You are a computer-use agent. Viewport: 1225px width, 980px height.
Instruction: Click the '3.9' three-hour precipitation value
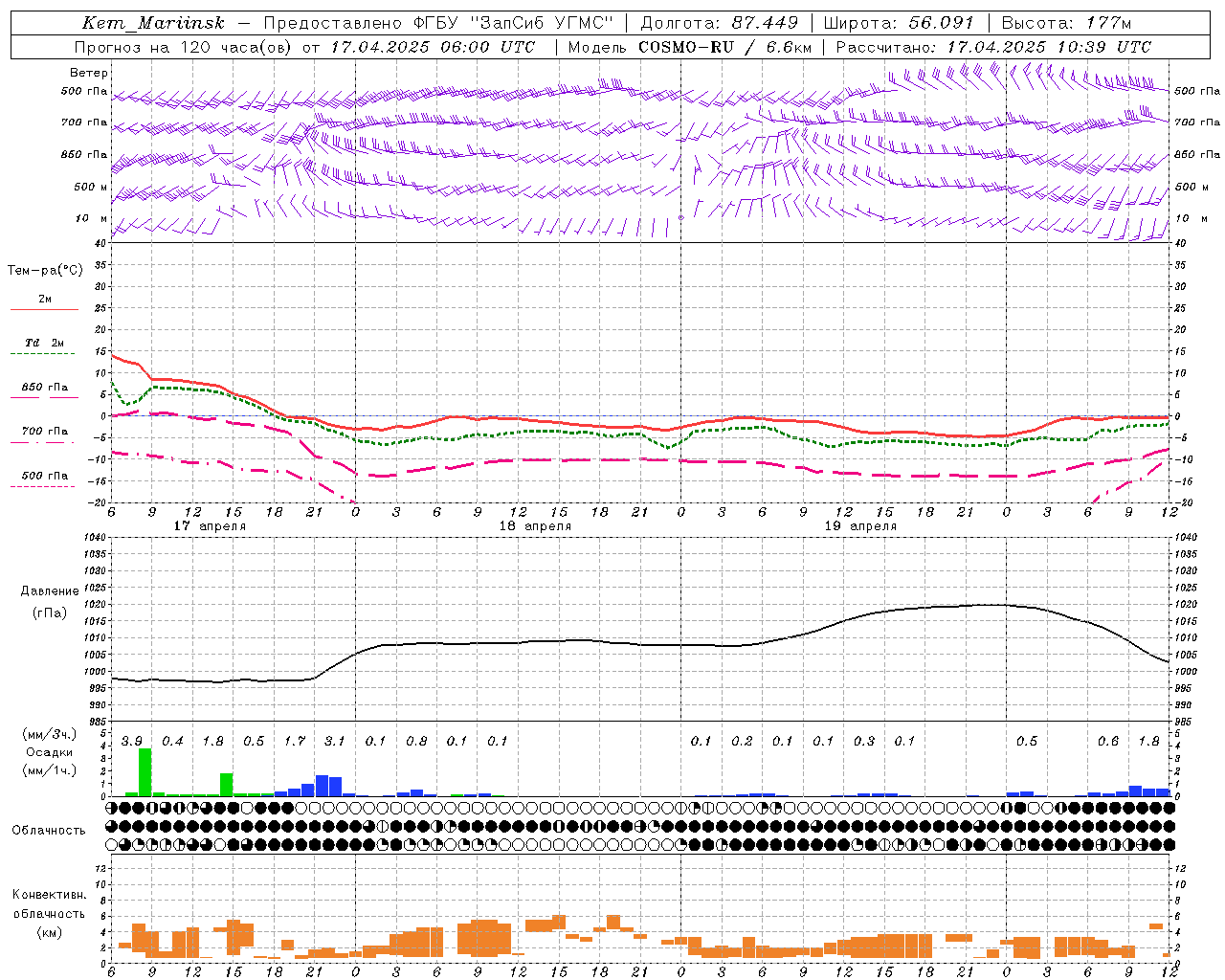[x=132, y=742]
